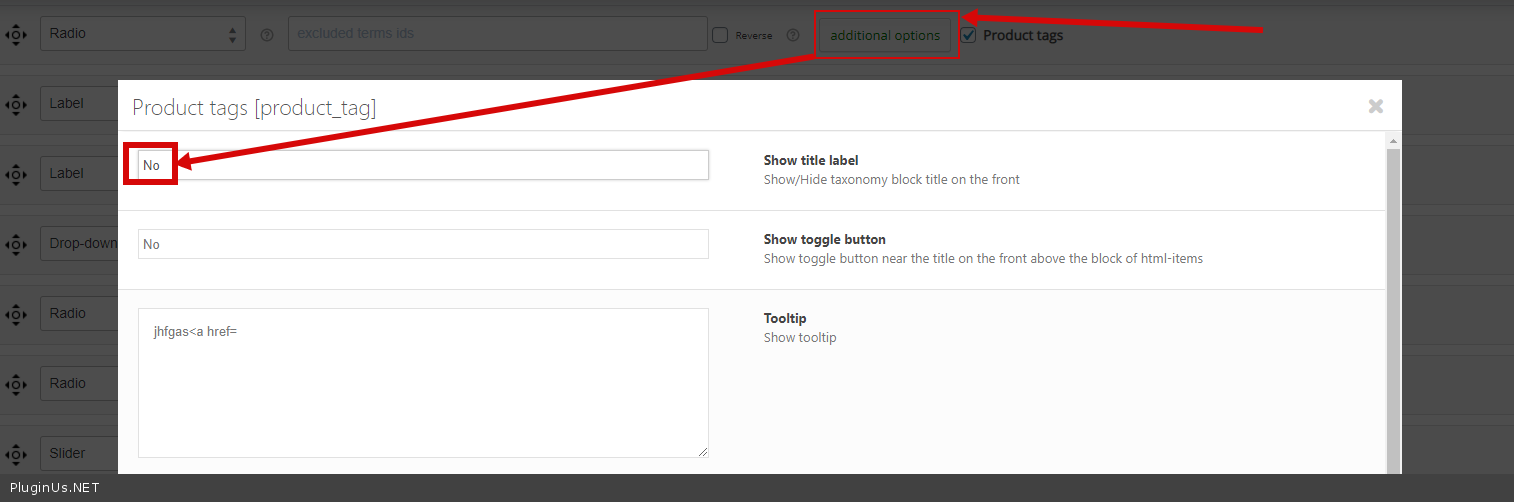Viewport: 1514px width, 502px height.
Task: Click the drag handle beside the excluded terms row
Action: tap(15, 34)
